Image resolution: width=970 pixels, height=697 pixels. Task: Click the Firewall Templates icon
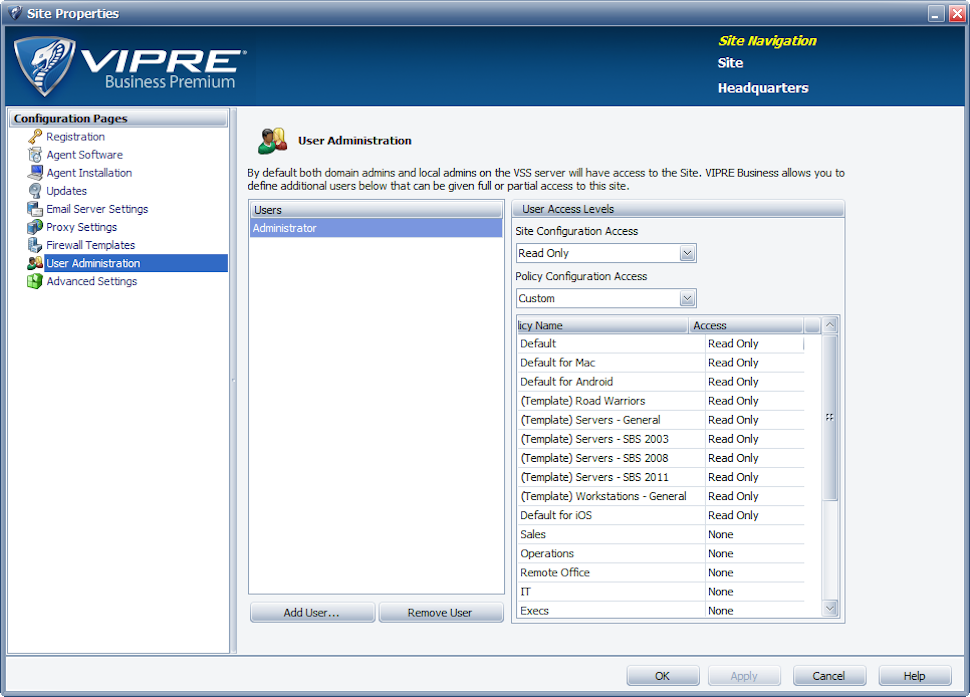pos(35,245)
